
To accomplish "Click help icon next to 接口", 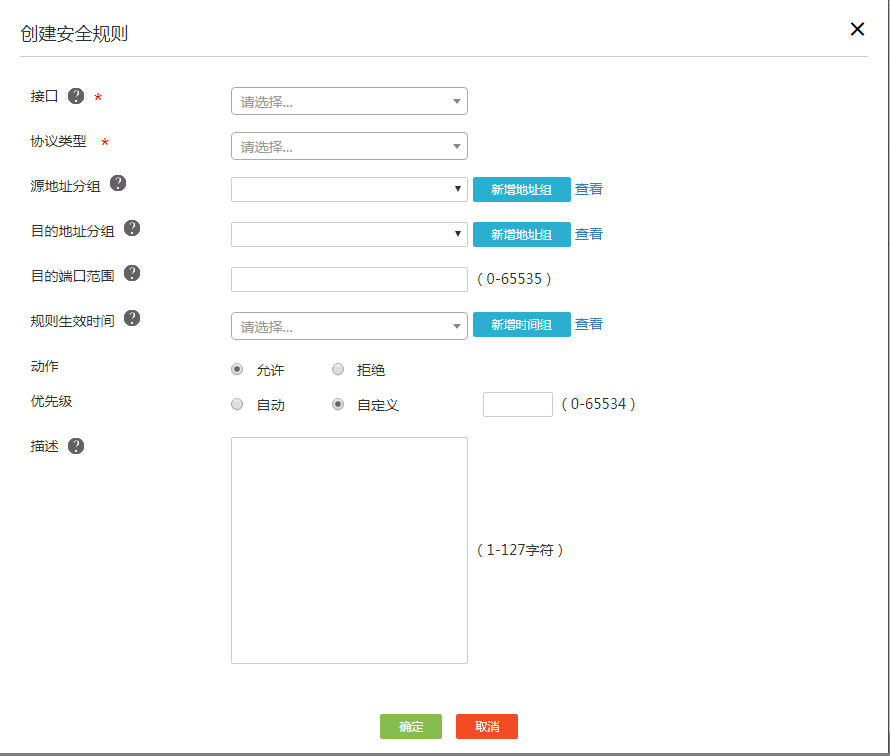I will [x=76, y=97].
